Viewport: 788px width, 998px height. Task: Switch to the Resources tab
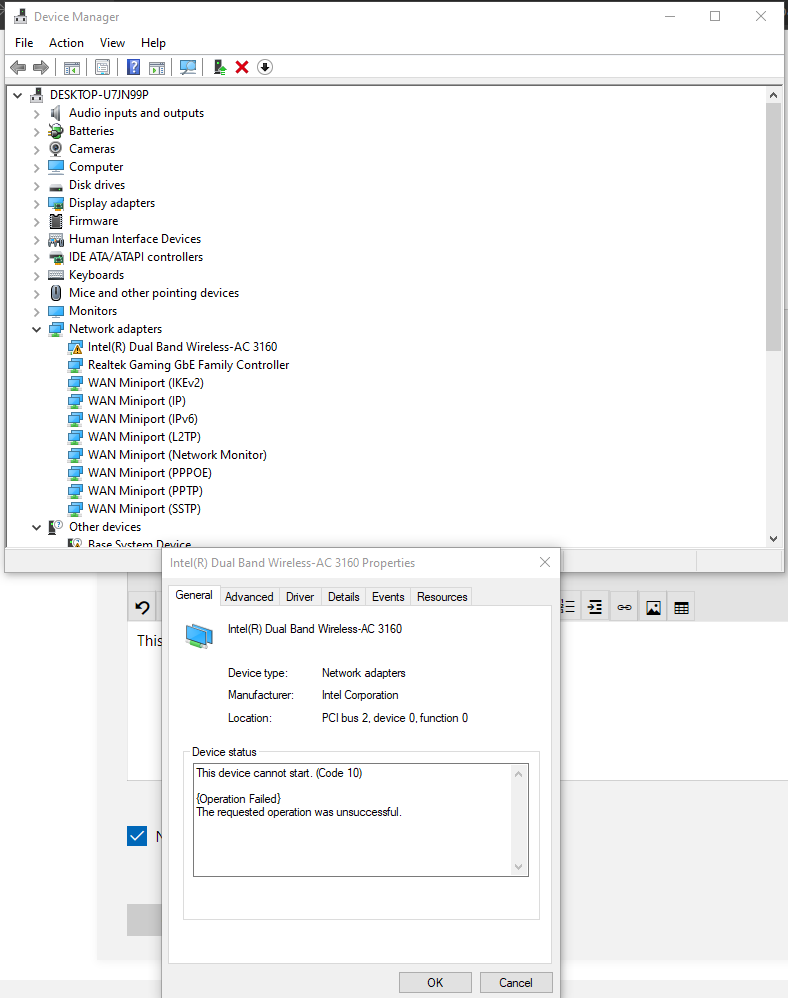click(442, 597)
